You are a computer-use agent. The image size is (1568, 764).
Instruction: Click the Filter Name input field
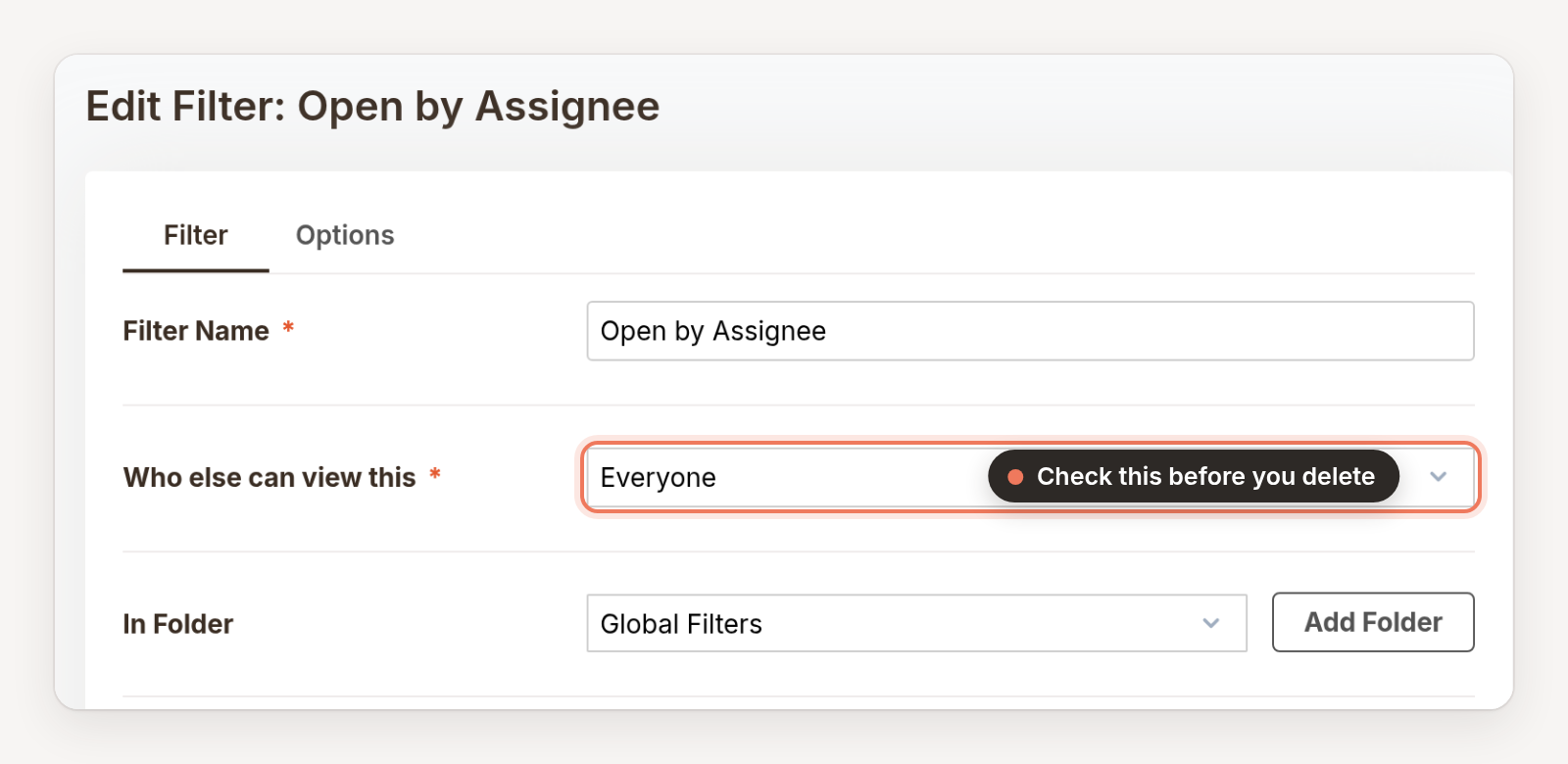coord(1030,331)
